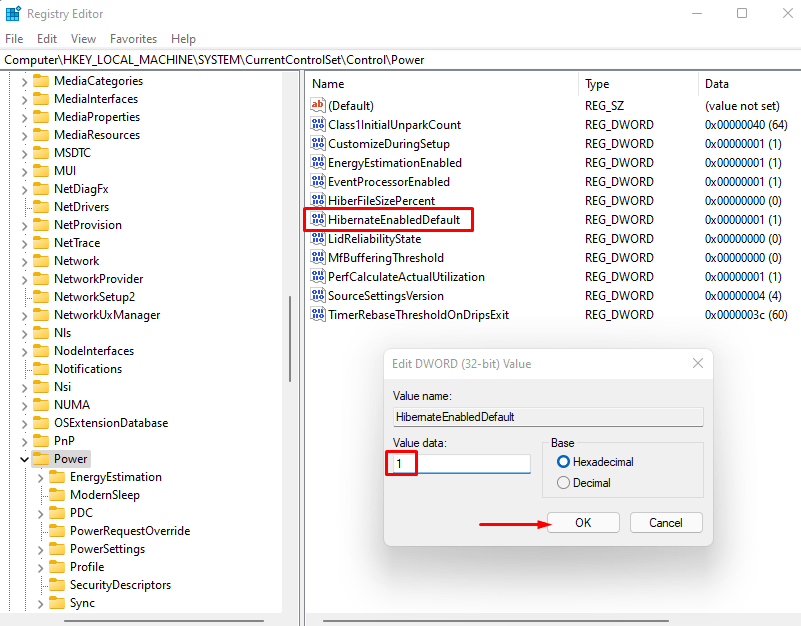
Task: Close the Edit DWORD dialog with X
Action: 698,363
